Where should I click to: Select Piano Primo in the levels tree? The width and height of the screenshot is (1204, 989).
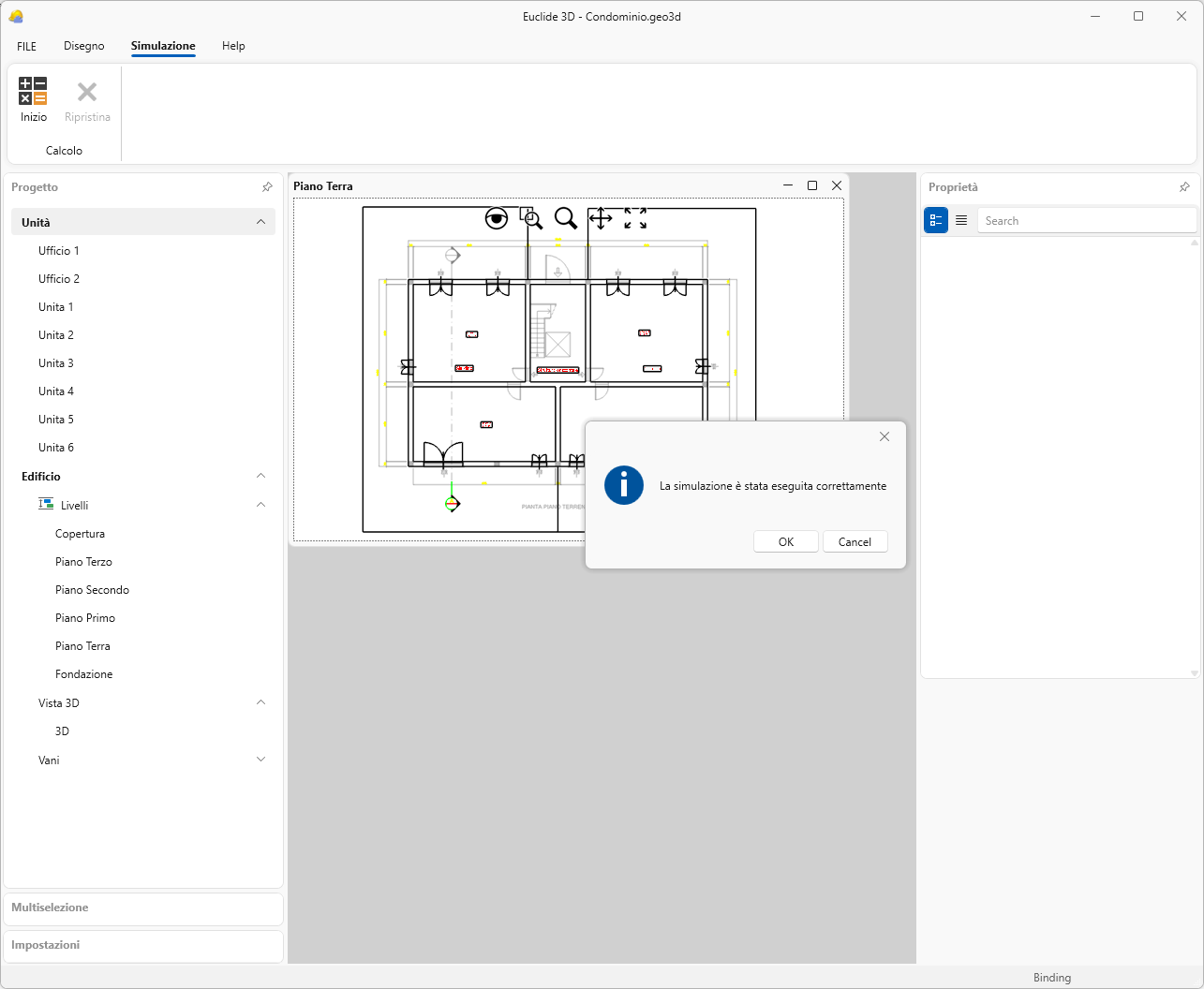click(x=85, y=618)
